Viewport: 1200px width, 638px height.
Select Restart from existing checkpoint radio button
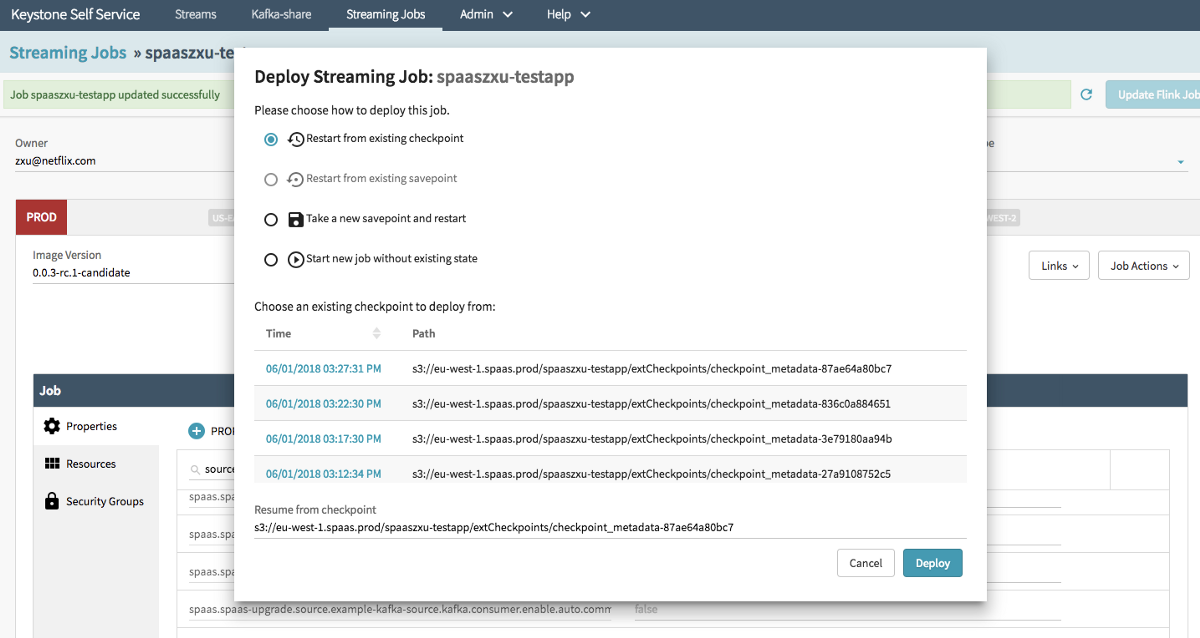click(271, 139)
